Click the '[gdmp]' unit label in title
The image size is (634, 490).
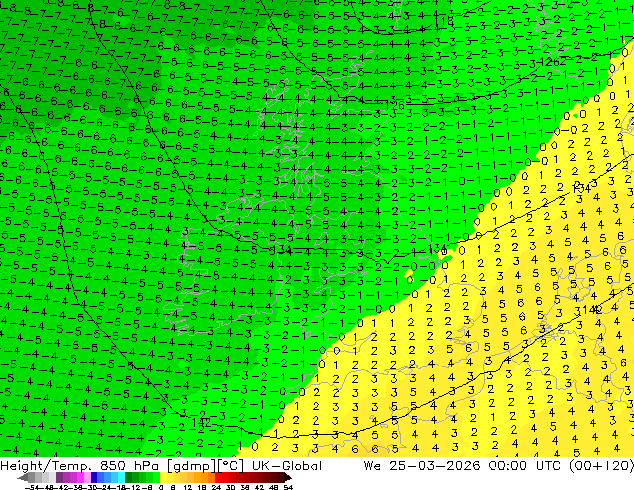(x=193, y=466)
